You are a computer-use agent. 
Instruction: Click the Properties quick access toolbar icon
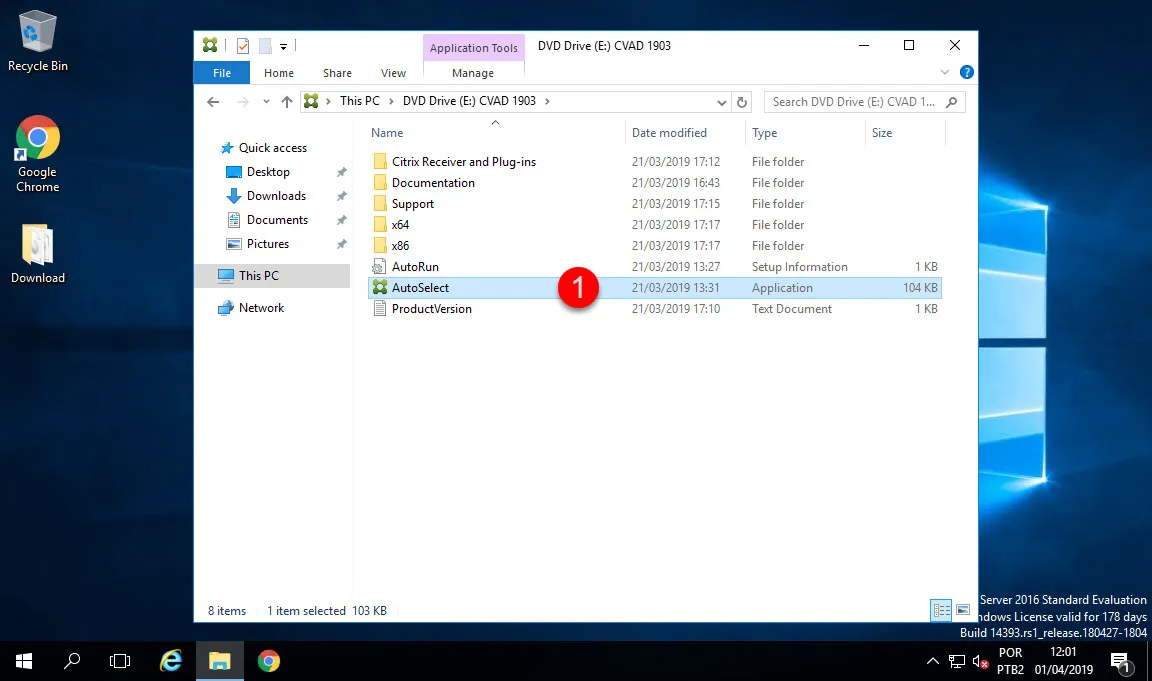[242, 46]
